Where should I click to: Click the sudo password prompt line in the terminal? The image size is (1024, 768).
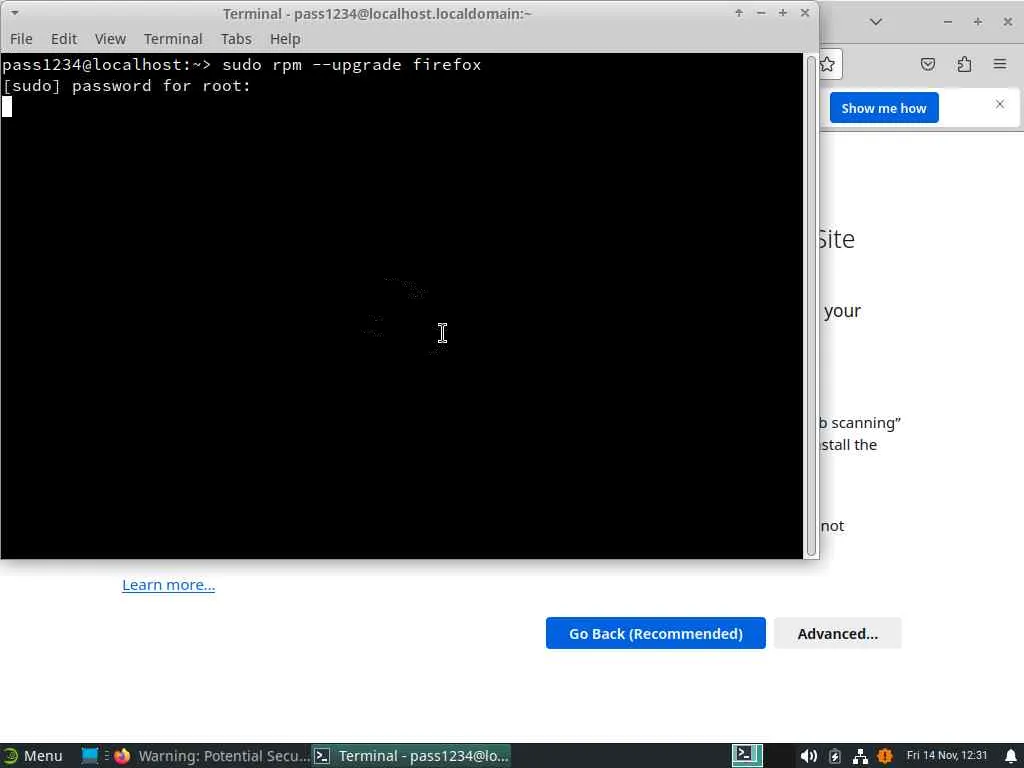pos(127,86)
